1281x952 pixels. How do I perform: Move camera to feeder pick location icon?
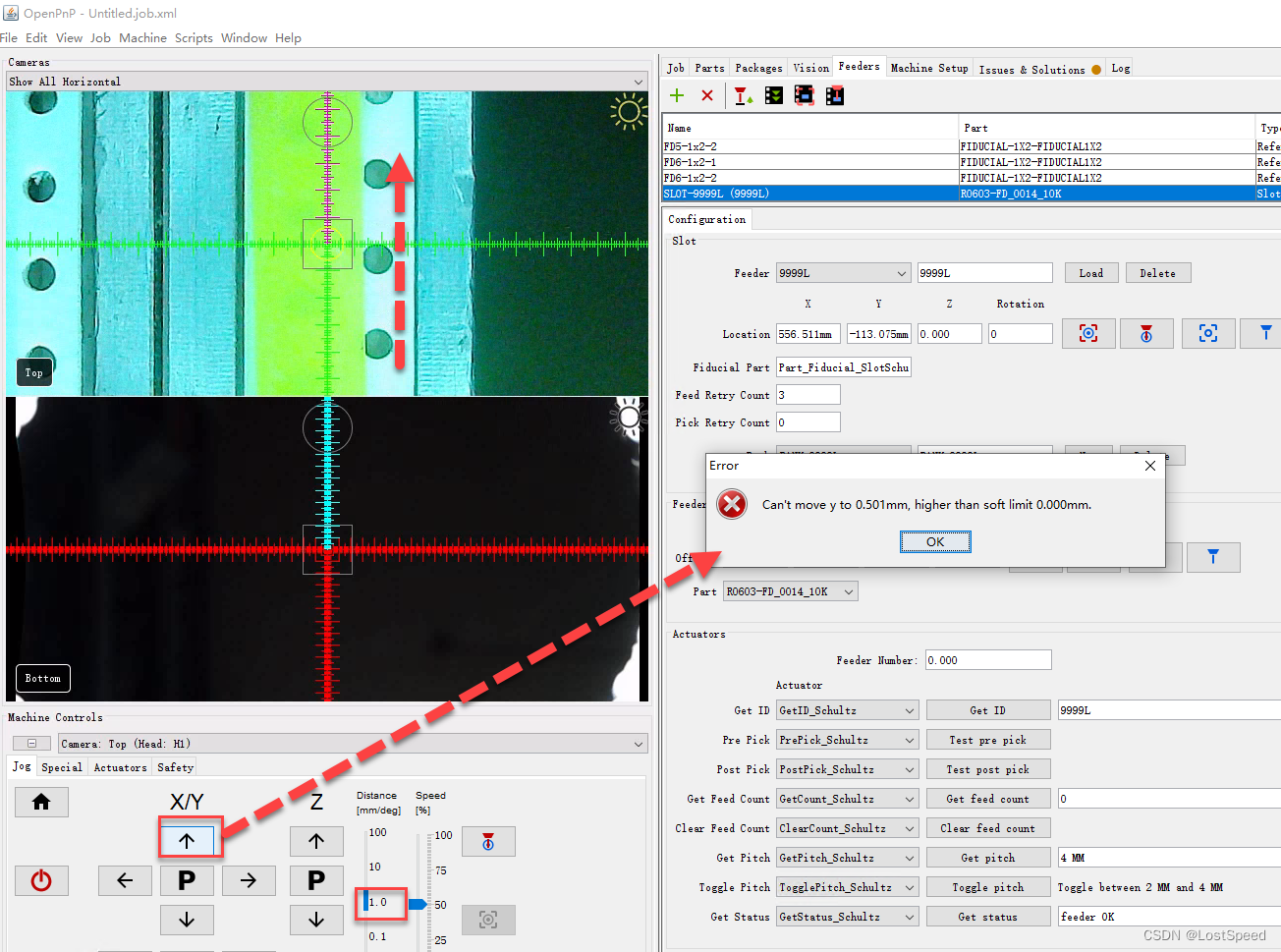pos(805,95)
